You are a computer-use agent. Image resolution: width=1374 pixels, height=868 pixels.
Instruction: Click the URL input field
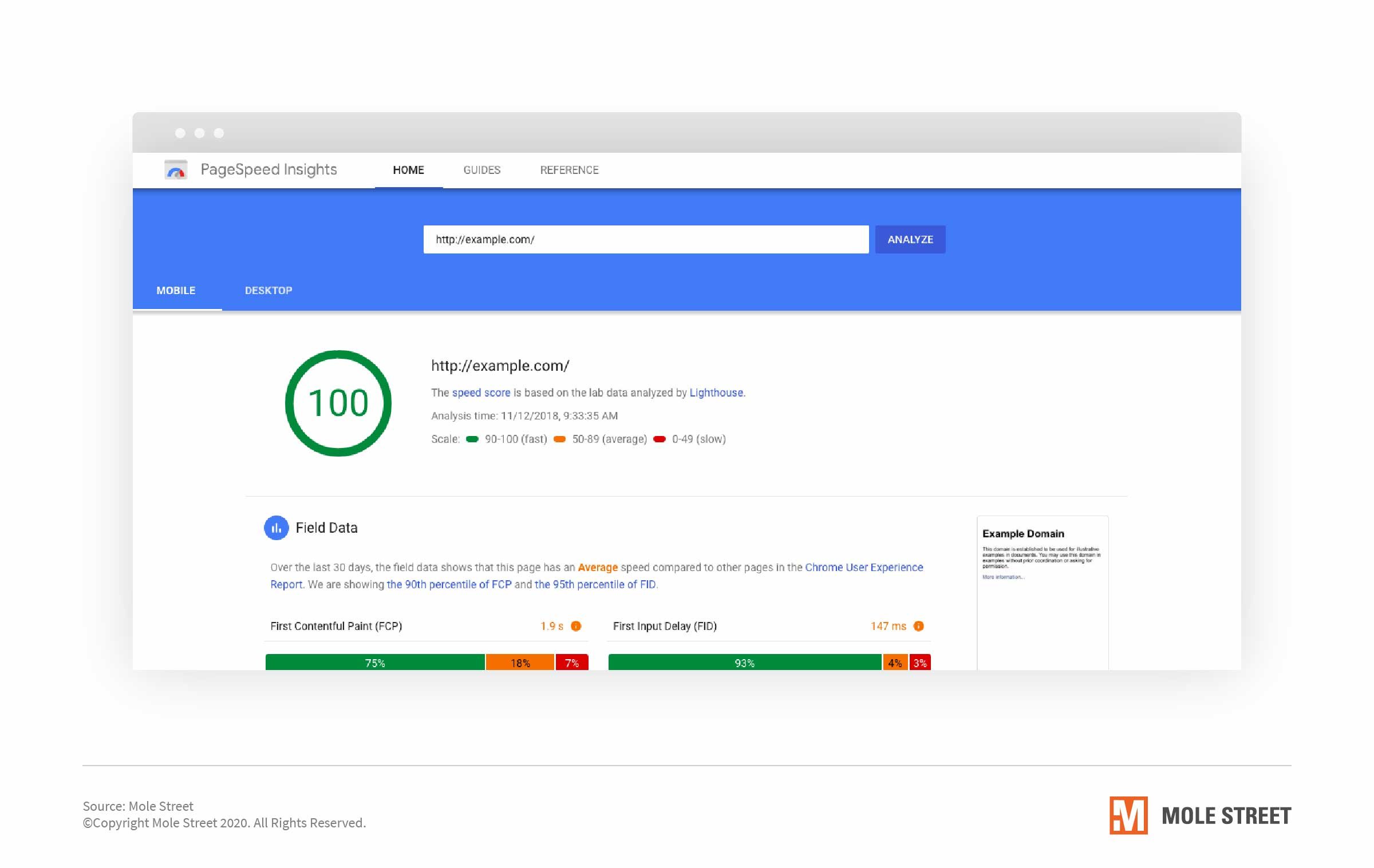click(645, 239)
